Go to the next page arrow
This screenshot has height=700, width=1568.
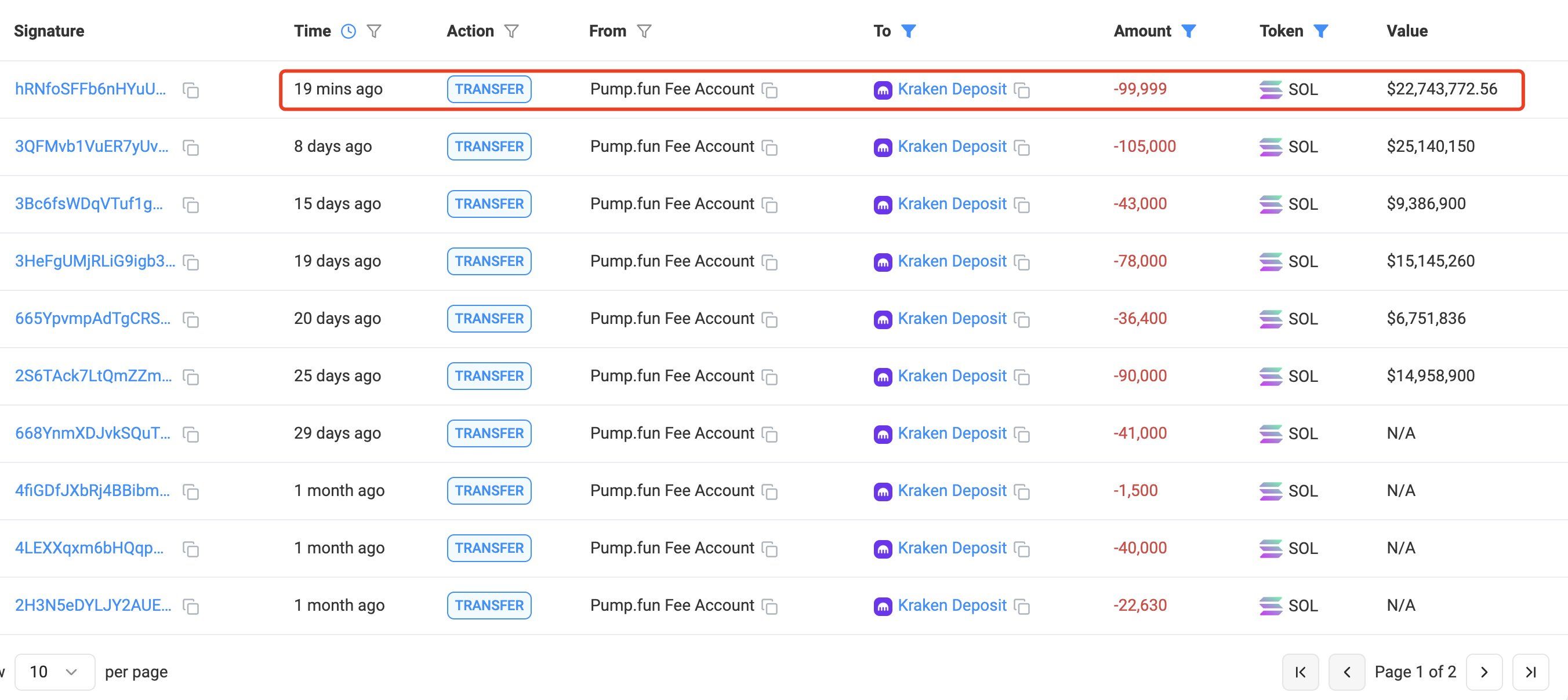[1483, 672]
